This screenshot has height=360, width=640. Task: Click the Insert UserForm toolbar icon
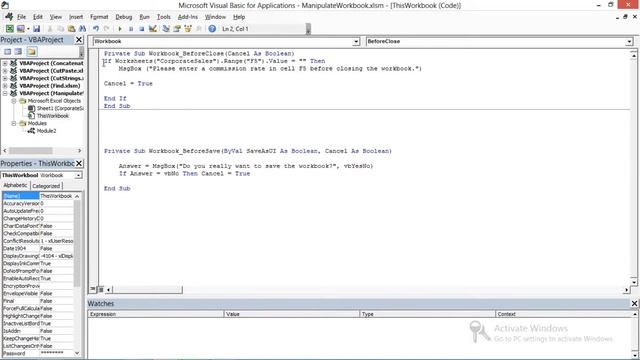click(20, 29)
